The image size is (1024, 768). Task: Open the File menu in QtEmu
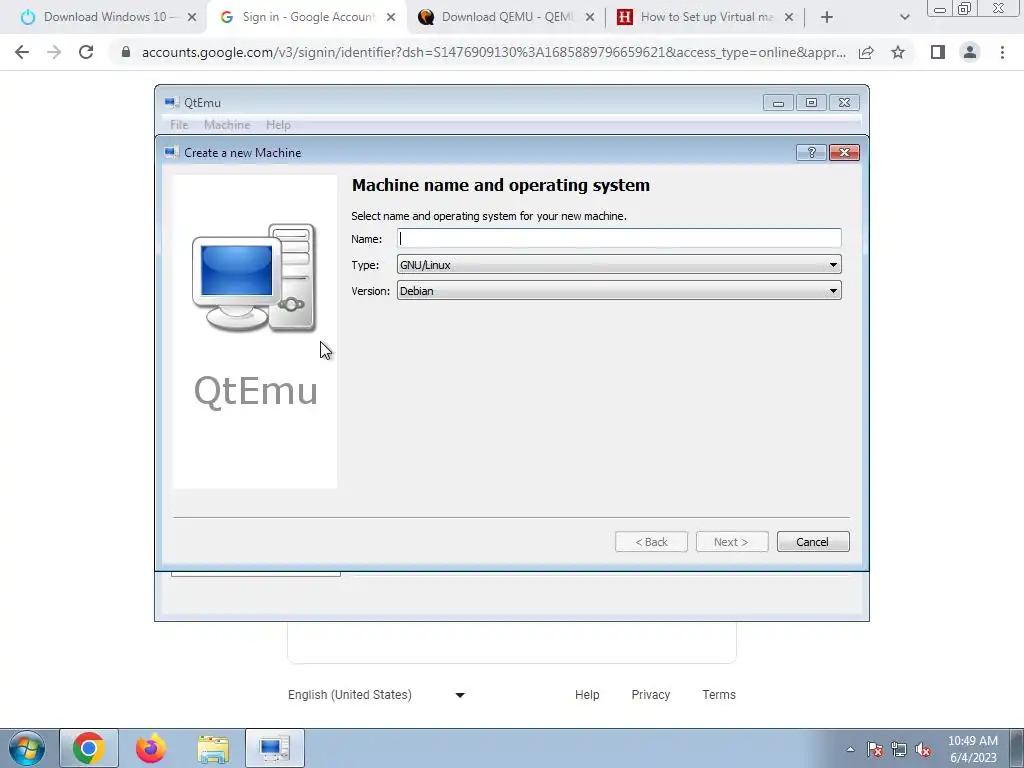[x=179, y=125]
